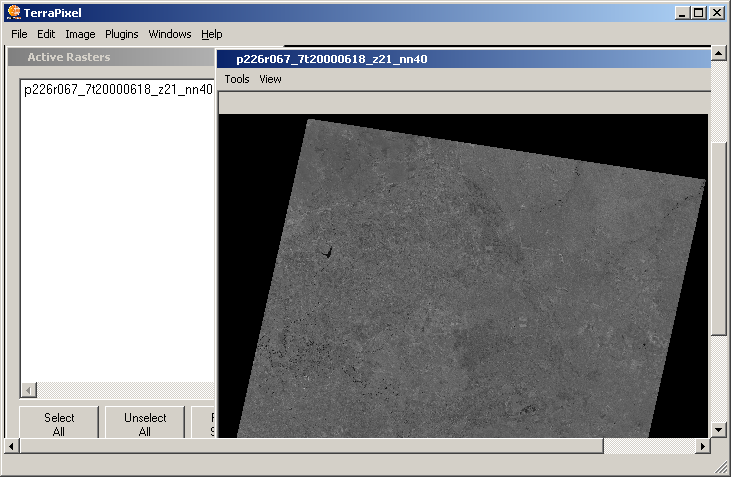Click the TerraPixel app icon in title bar
The width and height of the screenshot is (731, 477).
12,12
